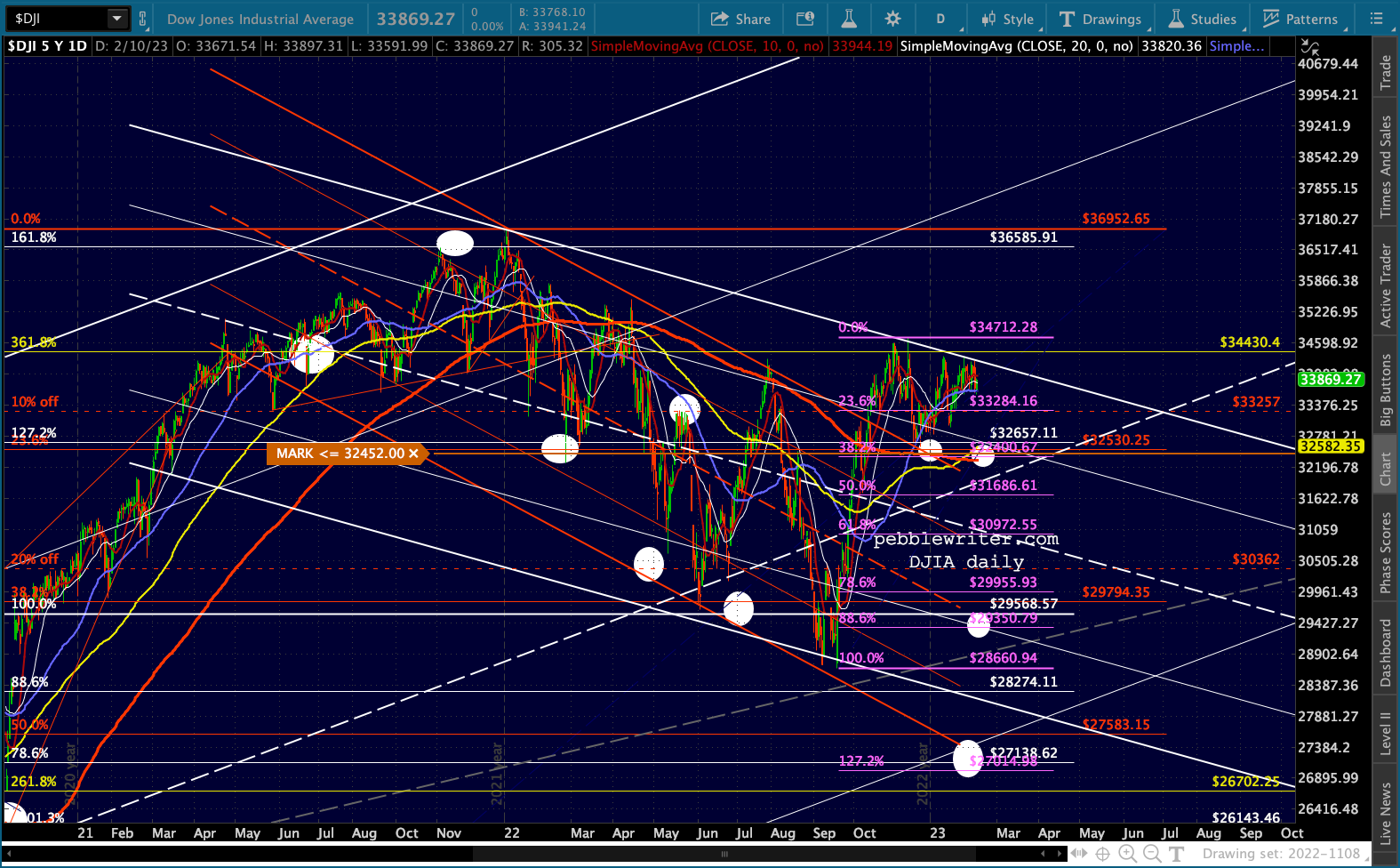Switch to the Dashboard side tab
Screen dimensions: 1400x868
(x=1385, y=653)
